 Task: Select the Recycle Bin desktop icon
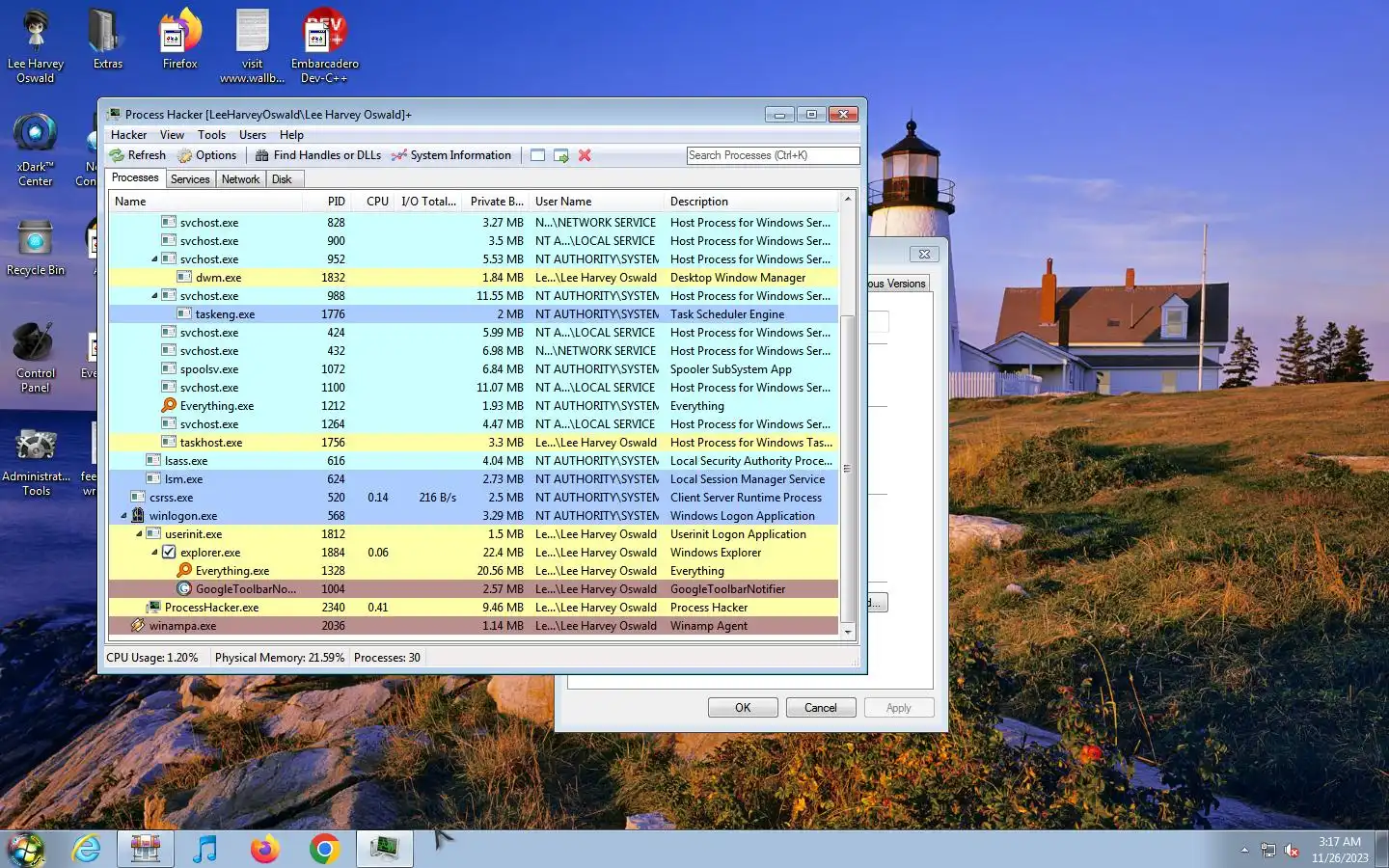coord(36,248)
